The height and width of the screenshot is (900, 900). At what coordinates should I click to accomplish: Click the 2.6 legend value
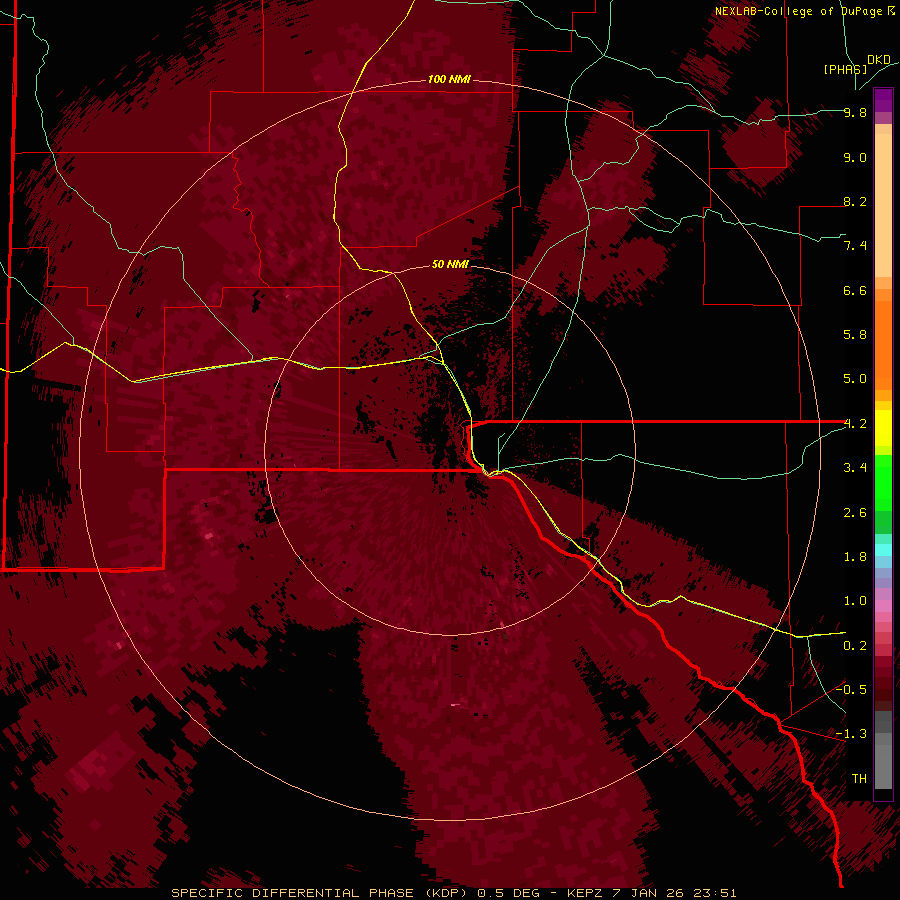pos(855,513)
